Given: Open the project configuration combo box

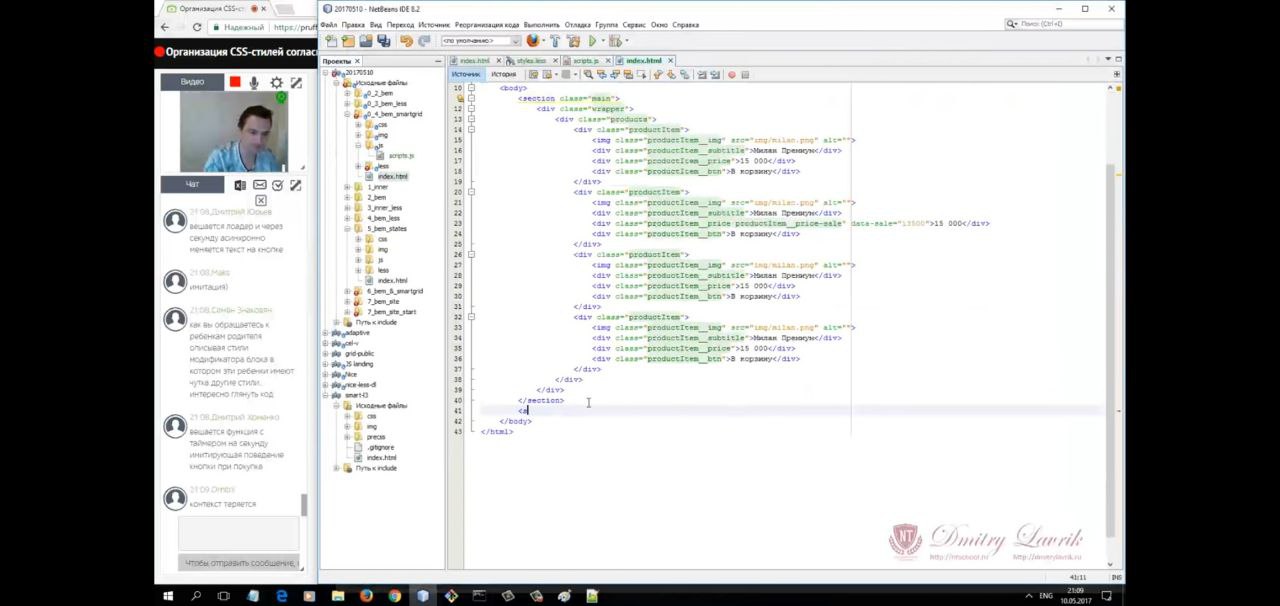Looking at the screenshot, I should pos(481,41).
